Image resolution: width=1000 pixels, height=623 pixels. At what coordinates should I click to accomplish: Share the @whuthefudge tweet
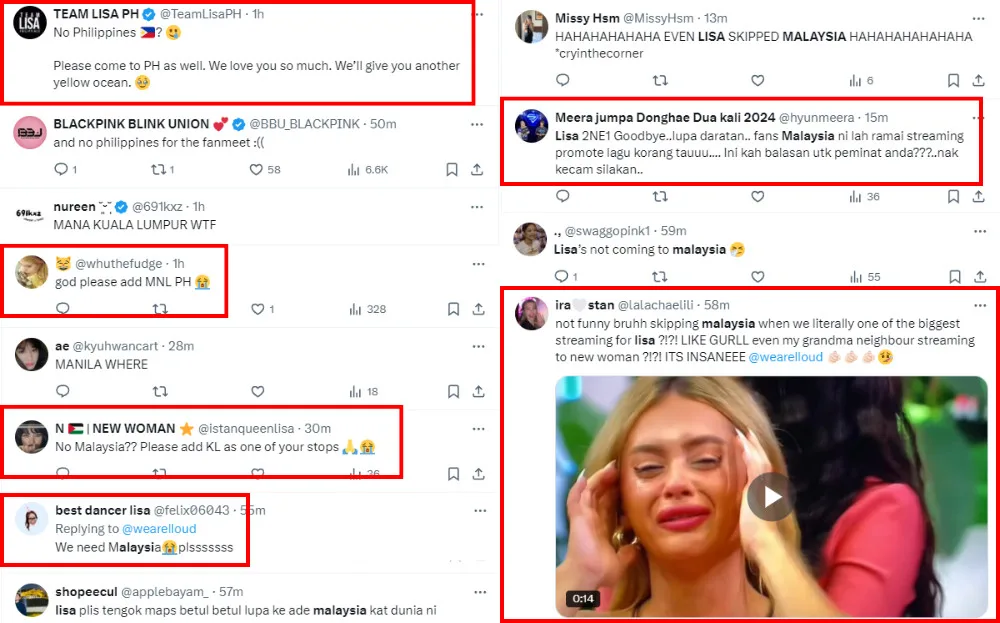point(480,309)
